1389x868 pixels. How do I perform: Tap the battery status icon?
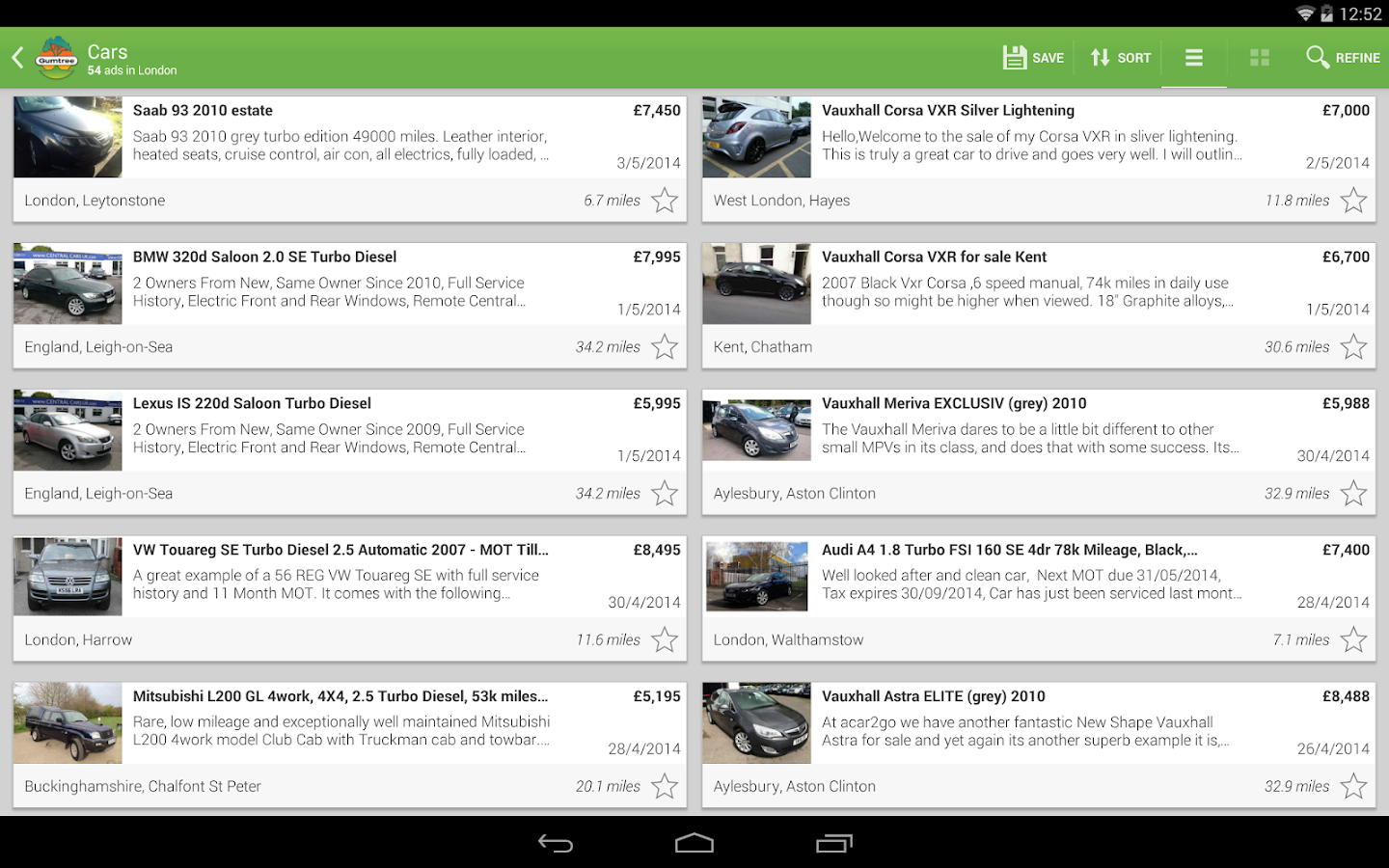(x=1326, y=14)
